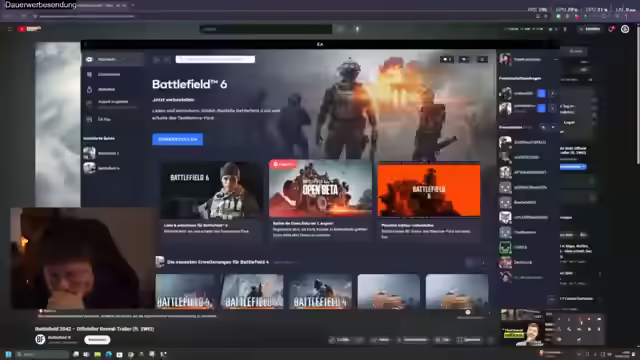Collapse the friends list chevron
This screenshot has width=640, height=360.
point(553,127)
